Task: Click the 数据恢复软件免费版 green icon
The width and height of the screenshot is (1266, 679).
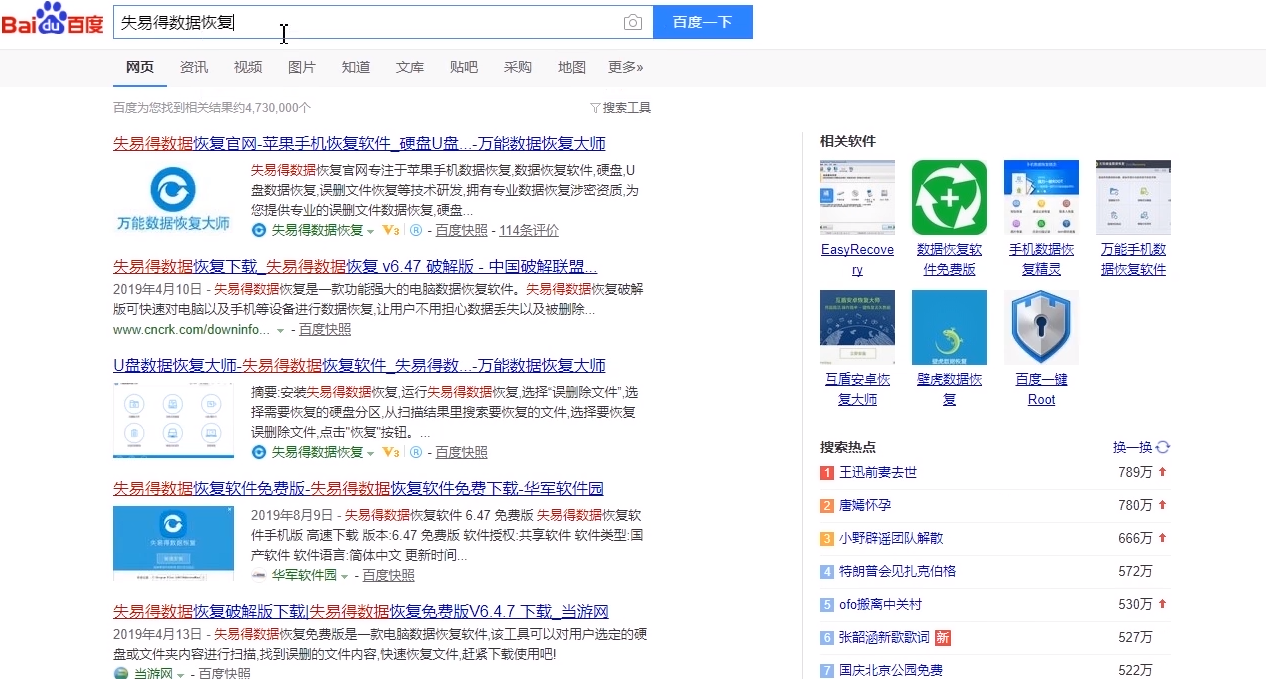Action: 949,198
